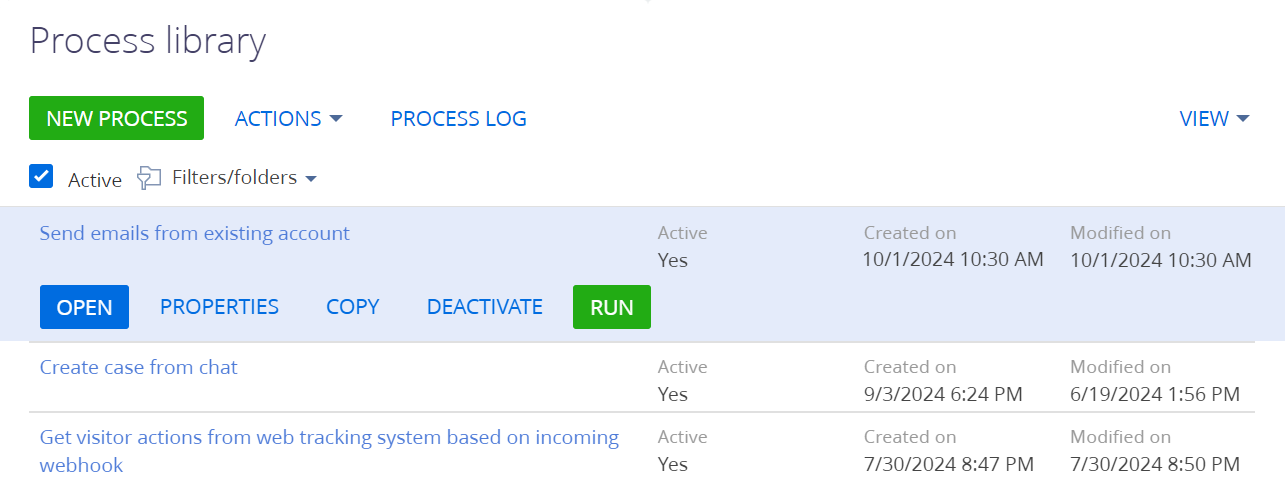The width and height of the screenshot is (1285, 481).
Task: Expand the VIEW dropdown
Action: click(x=1214, y=118)
